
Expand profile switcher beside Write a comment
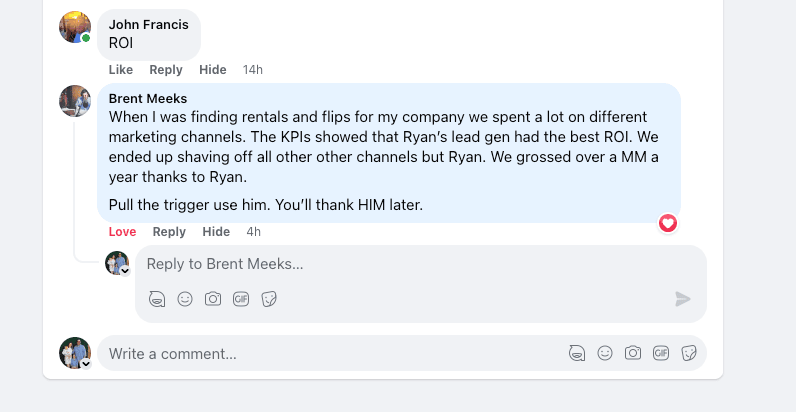[86, 364]
